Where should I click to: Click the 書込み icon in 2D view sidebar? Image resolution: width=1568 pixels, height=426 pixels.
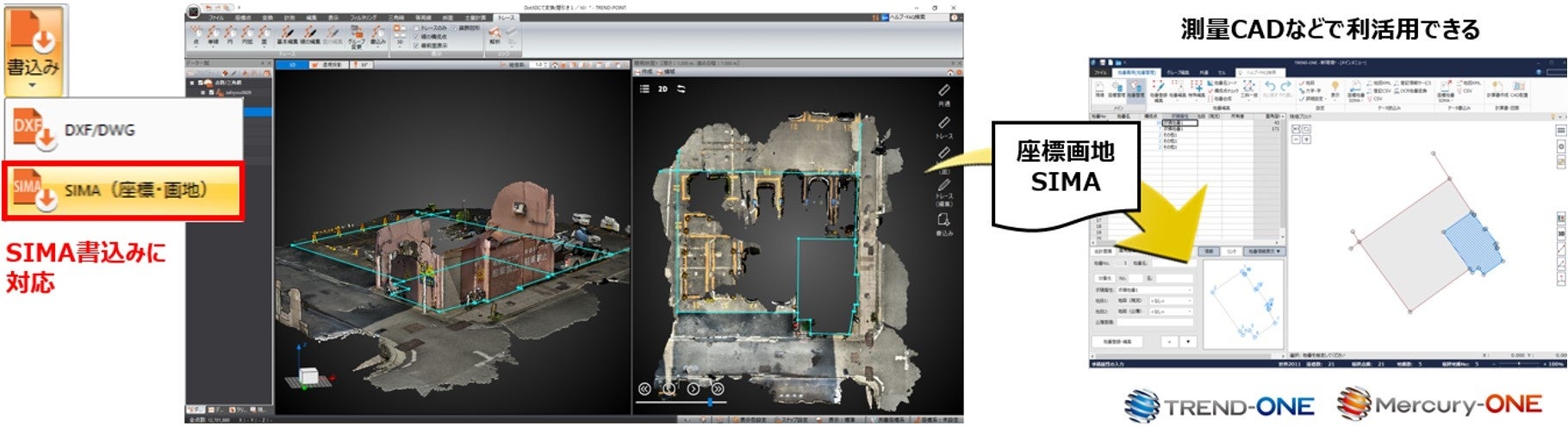coord(944,225)
